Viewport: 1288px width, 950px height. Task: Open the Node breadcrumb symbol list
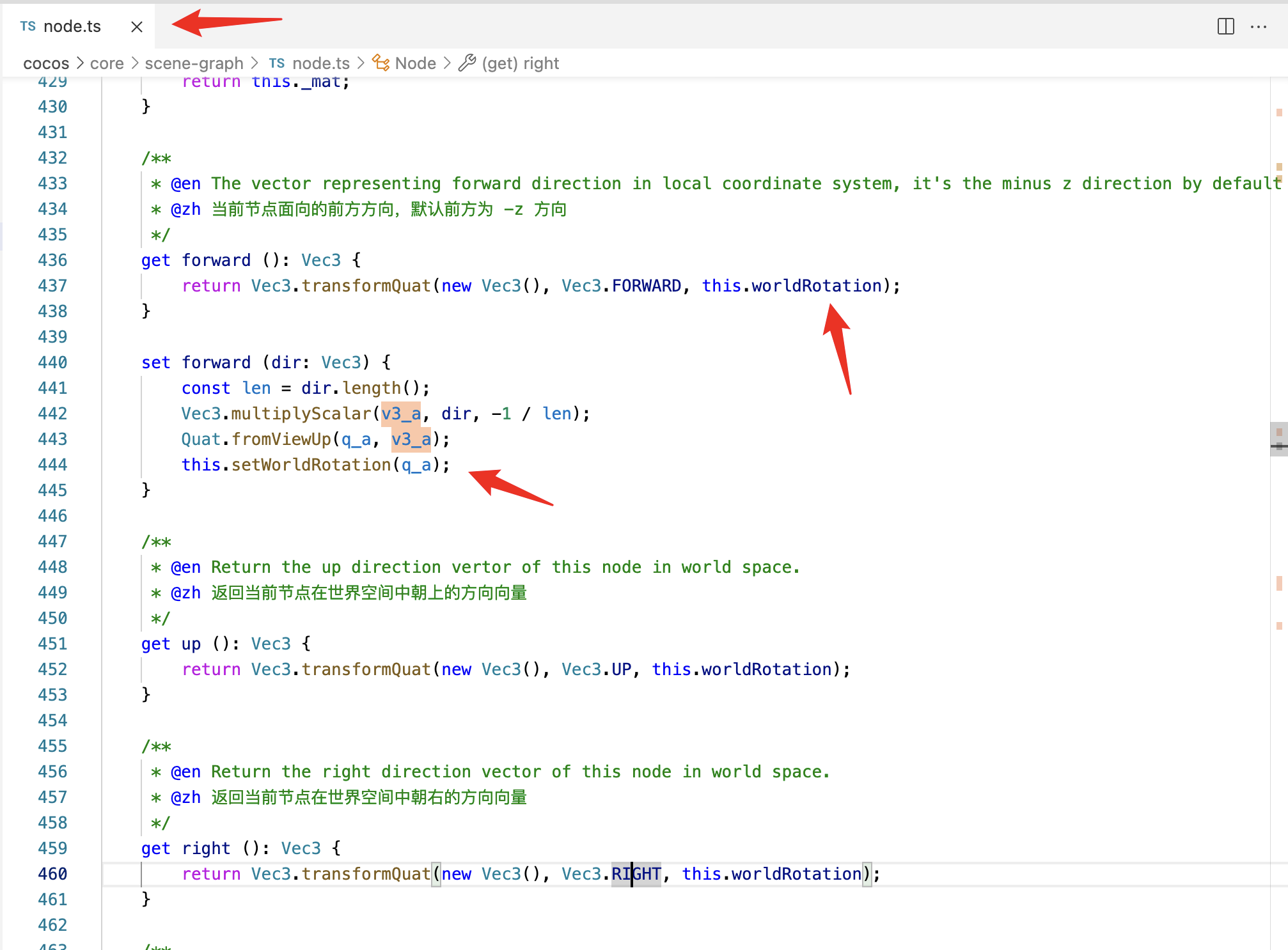point(415,63)
